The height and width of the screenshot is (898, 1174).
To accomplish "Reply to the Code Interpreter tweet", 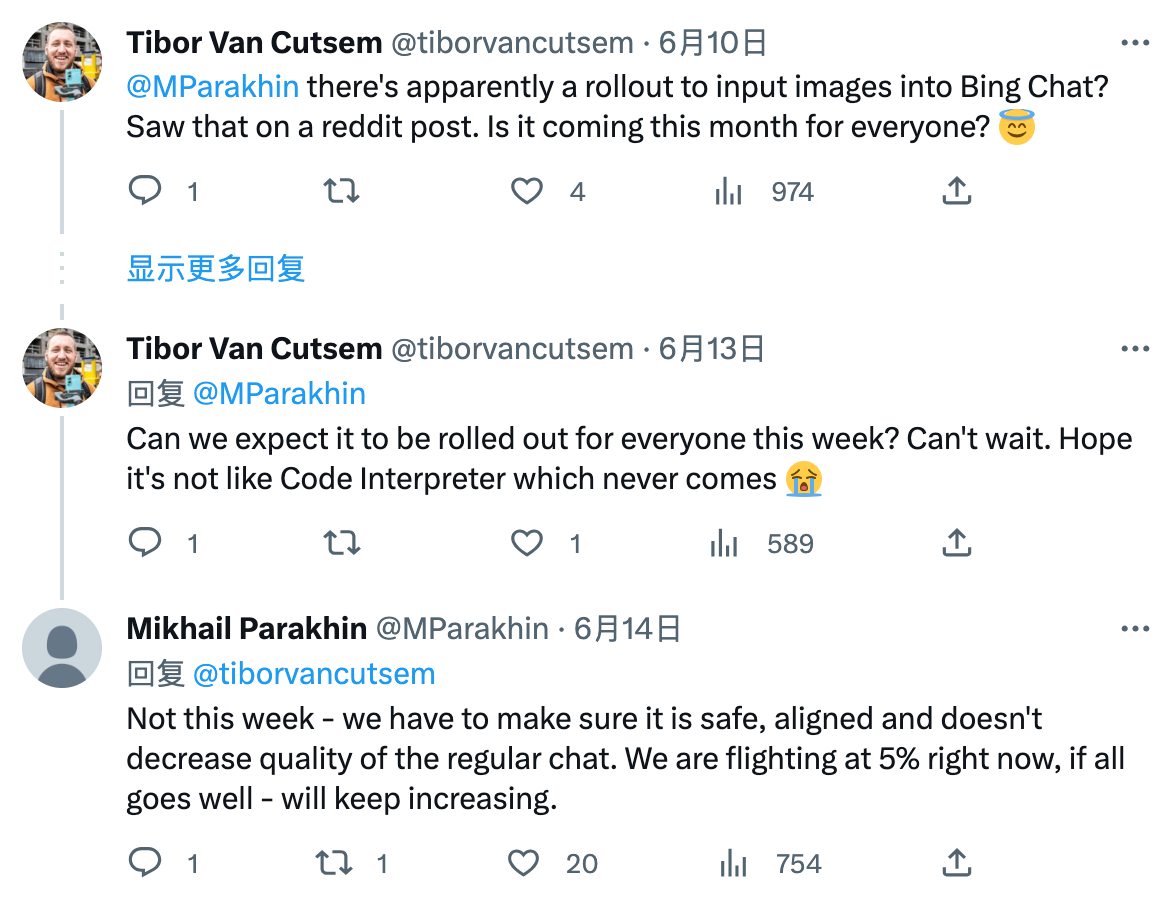I will tap(146, 543).
